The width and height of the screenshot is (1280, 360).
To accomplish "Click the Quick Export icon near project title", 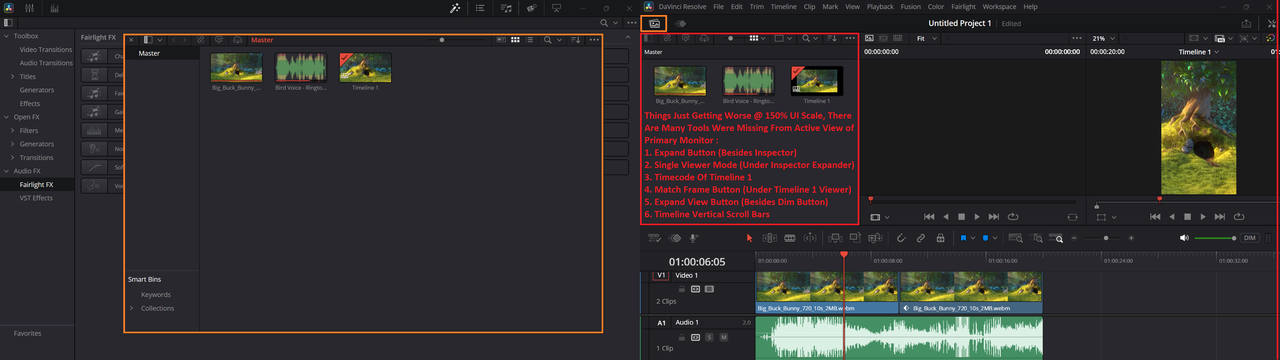I will tap(1246, 23).
